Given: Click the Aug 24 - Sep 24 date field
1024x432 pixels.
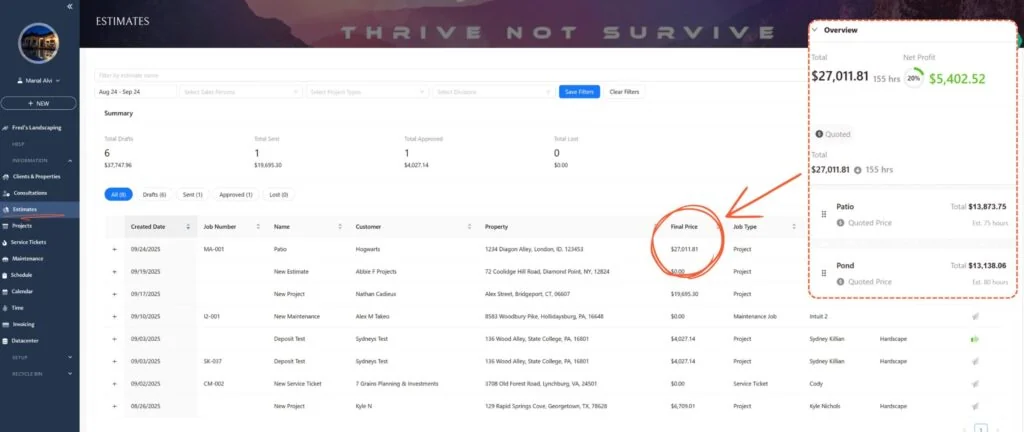Looking at the screenshot, I should [135, 92].
